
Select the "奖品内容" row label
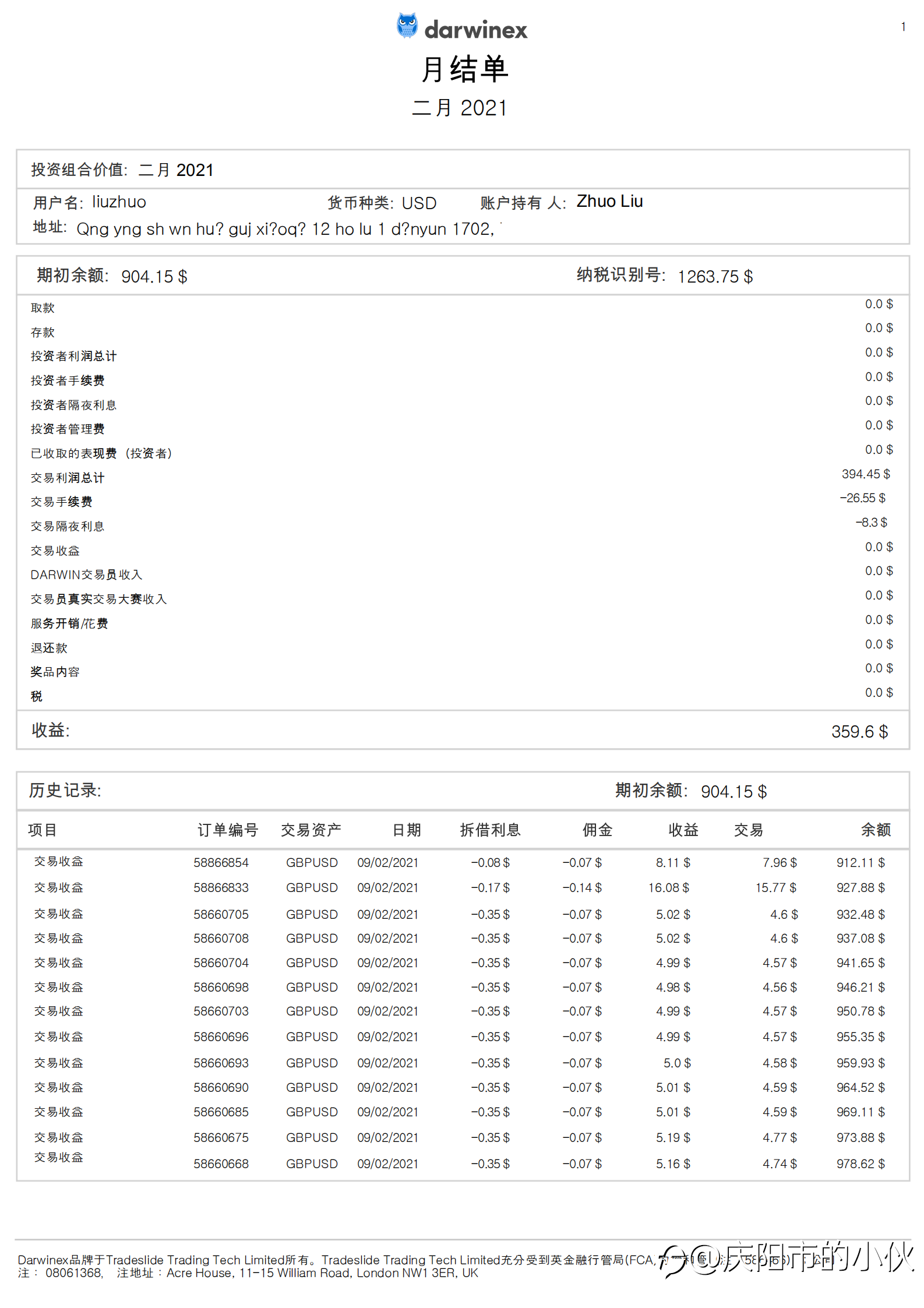click(55, 672)
